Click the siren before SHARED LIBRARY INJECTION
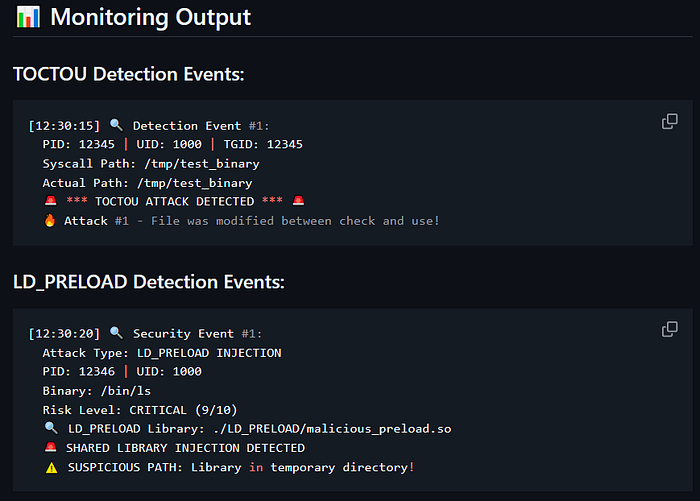 (x=50, y=448)
